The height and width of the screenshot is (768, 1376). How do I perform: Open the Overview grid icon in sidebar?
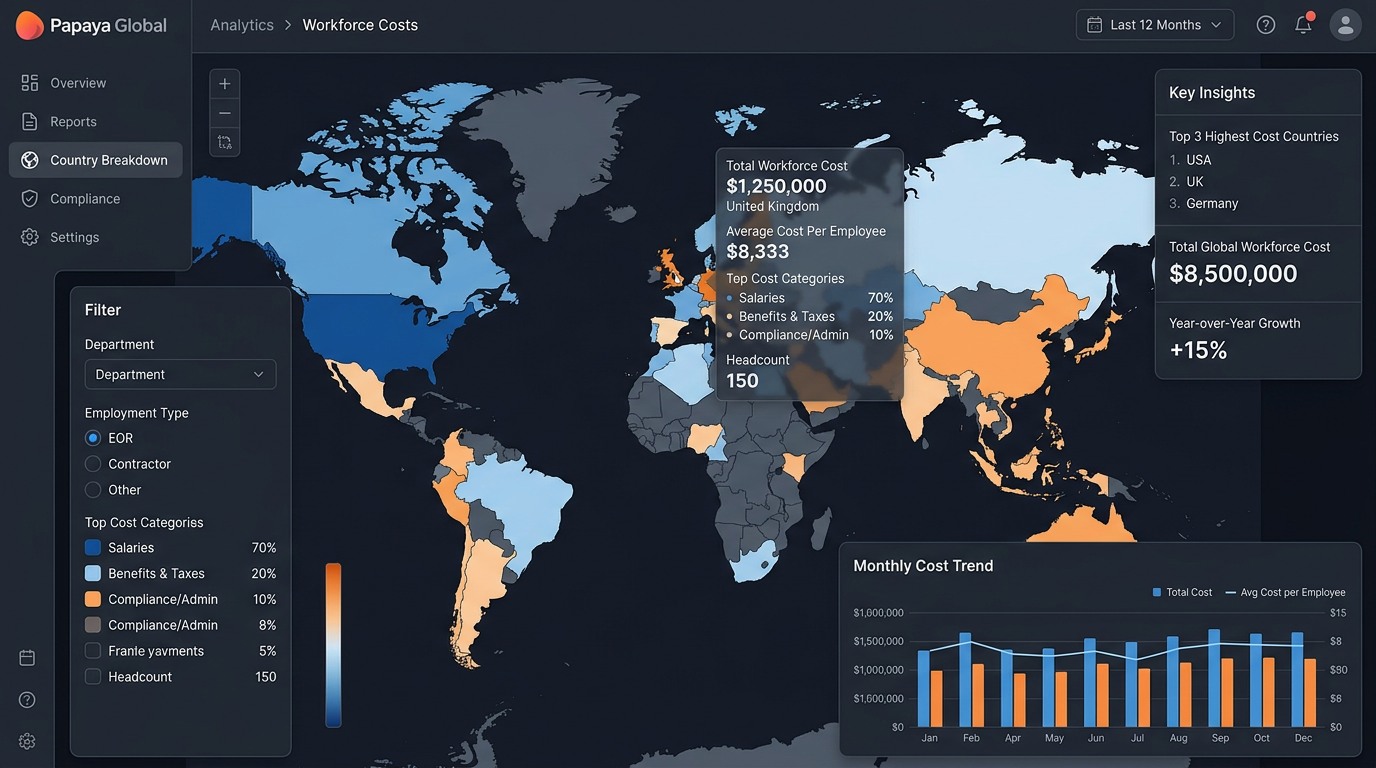click(30, 83)
